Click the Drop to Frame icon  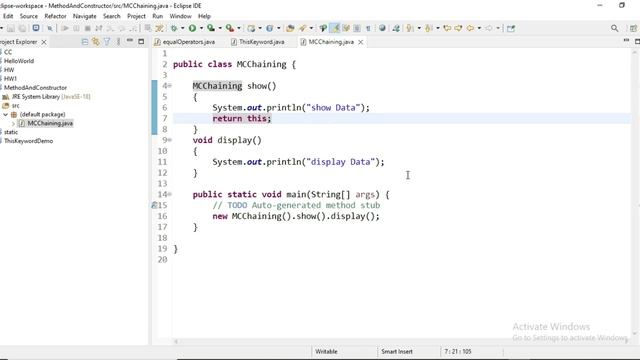(x=148, y=28)
